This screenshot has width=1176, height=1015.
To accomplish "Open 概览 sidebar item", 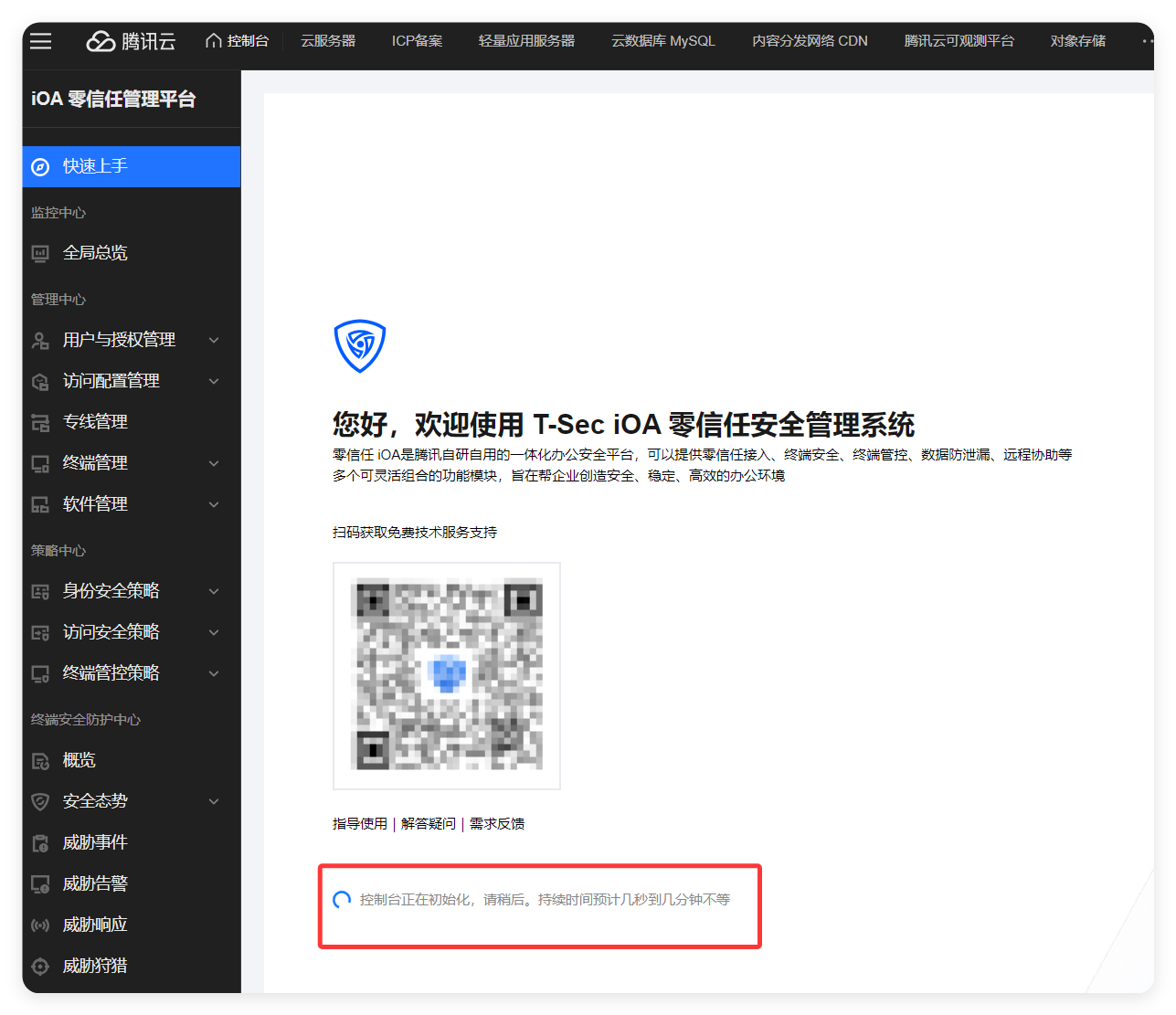I will 132,760.
